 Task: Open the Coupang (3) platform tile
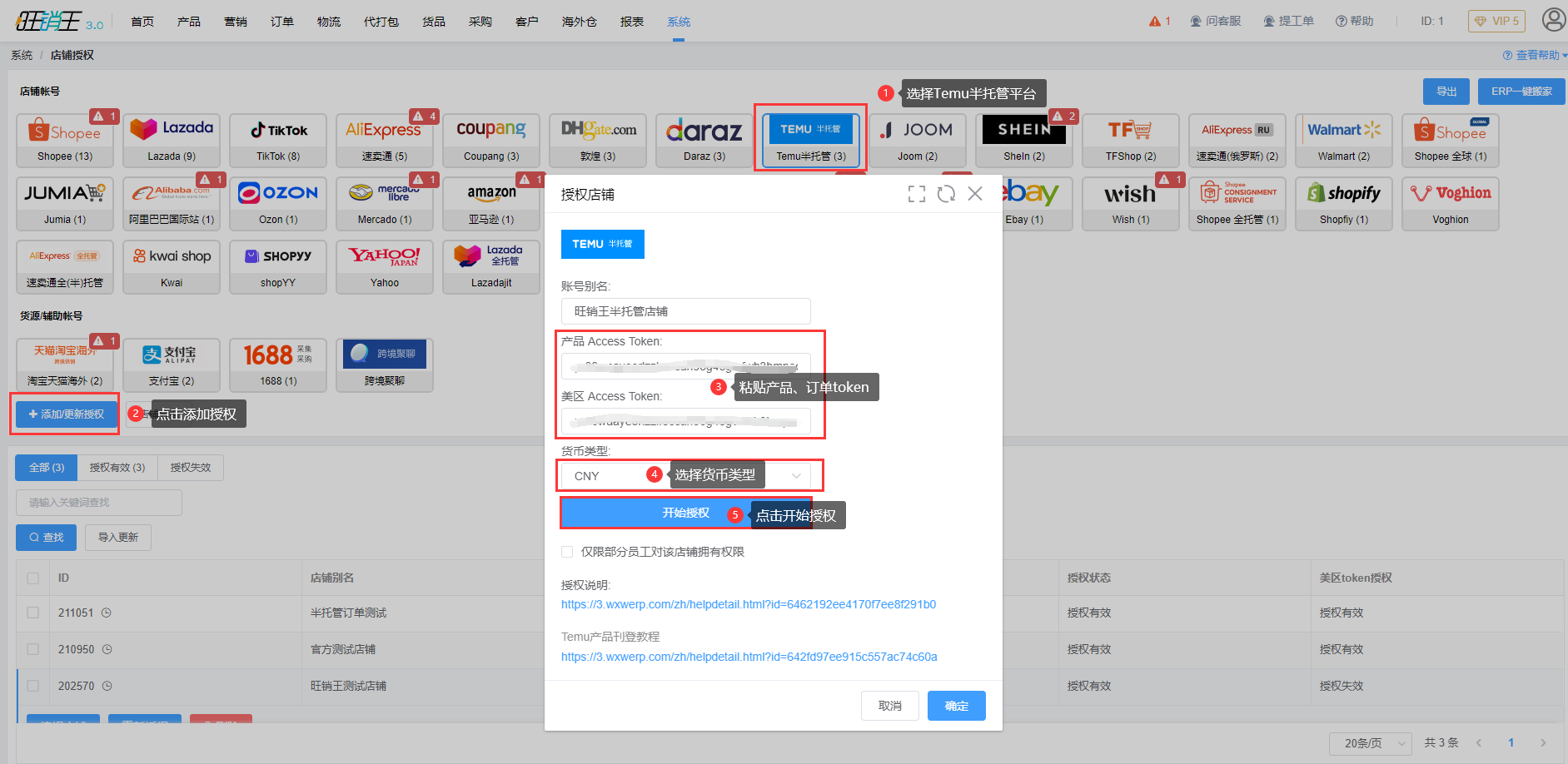(x=491, y=140)
